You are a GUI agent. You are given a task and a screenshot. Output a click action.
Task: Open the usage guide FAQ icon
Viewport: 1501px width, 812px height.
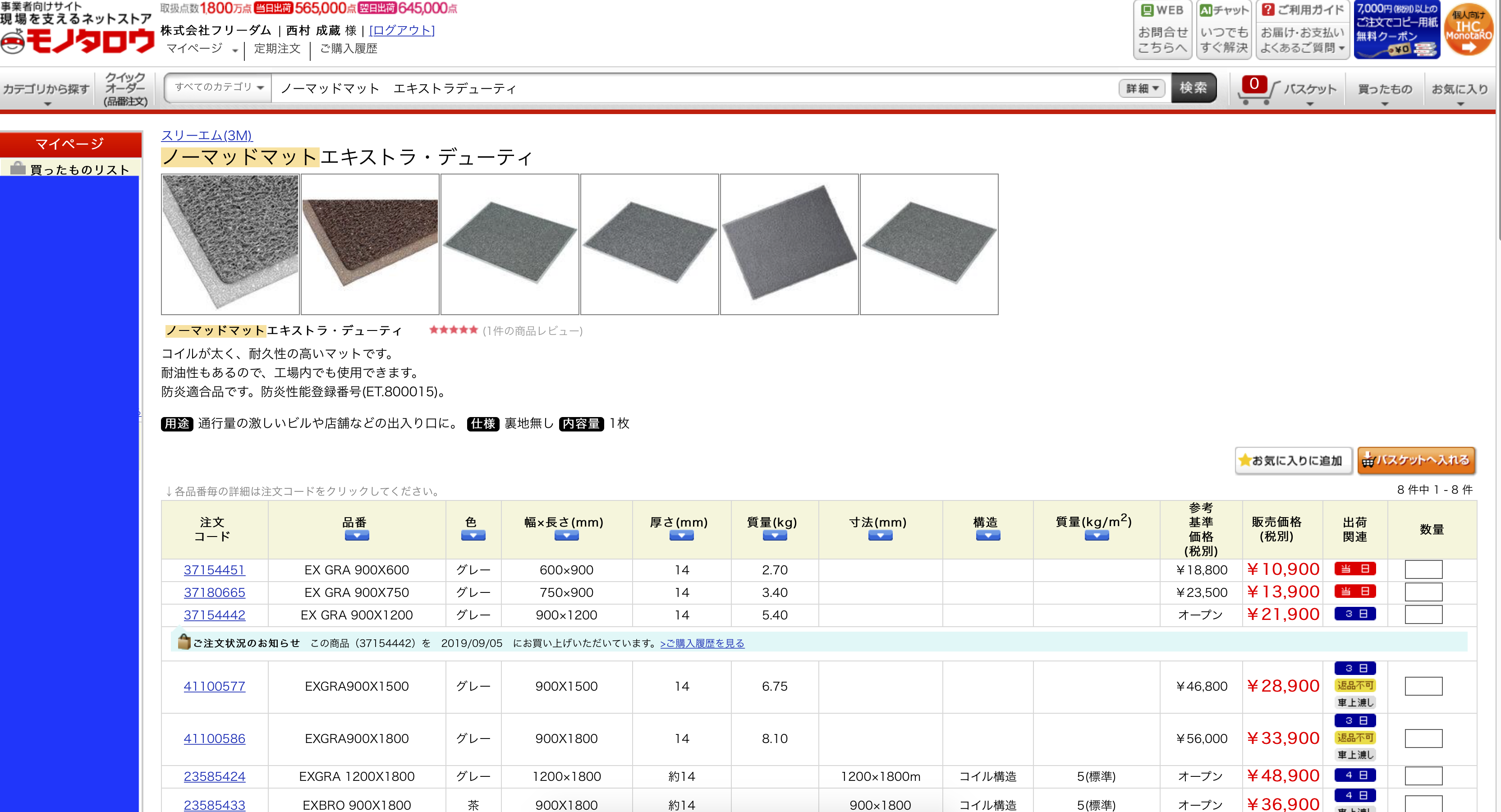[x=1302, y=29]
